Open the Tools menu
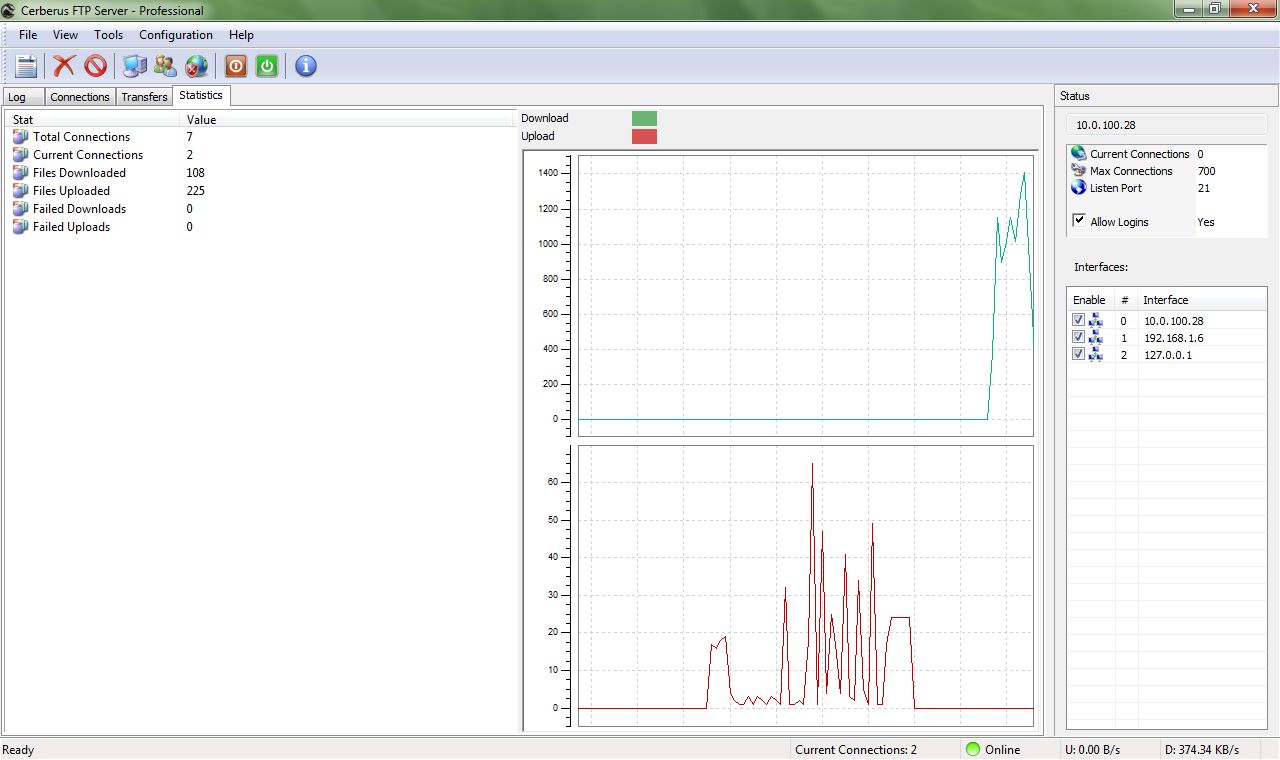The image size is (1280, 760). point(108,35)
